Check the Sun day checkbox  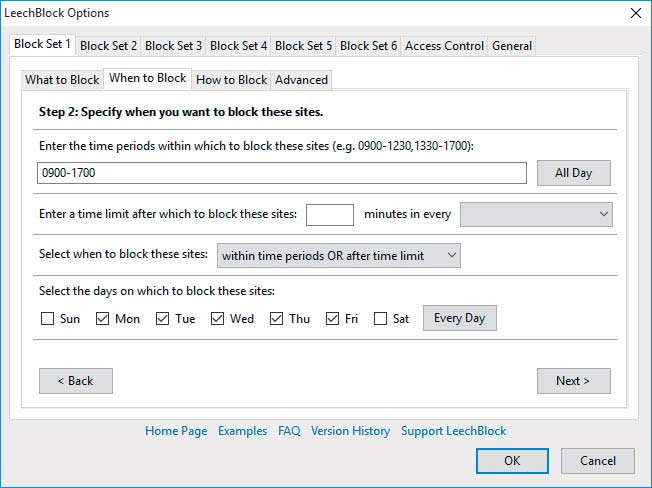[x=47, y=319]
